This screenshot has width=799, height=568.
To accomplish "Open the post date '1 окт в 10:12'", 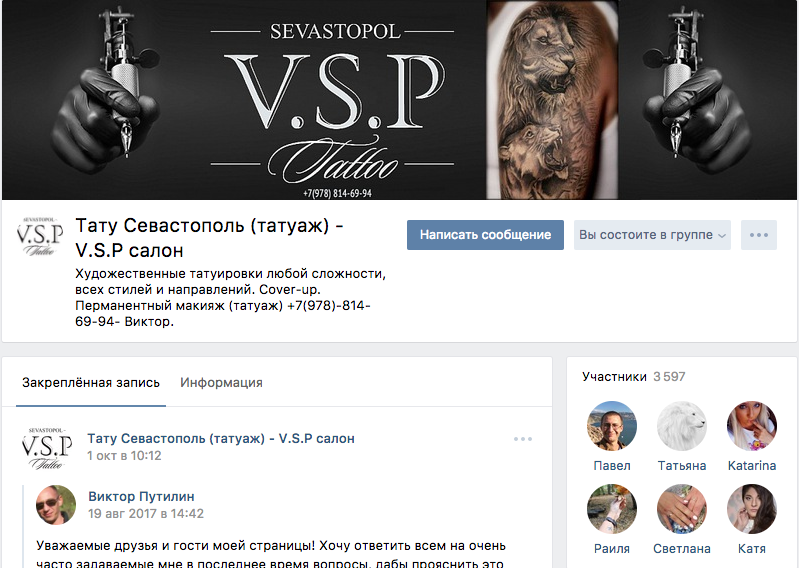I will coord(124,455).
